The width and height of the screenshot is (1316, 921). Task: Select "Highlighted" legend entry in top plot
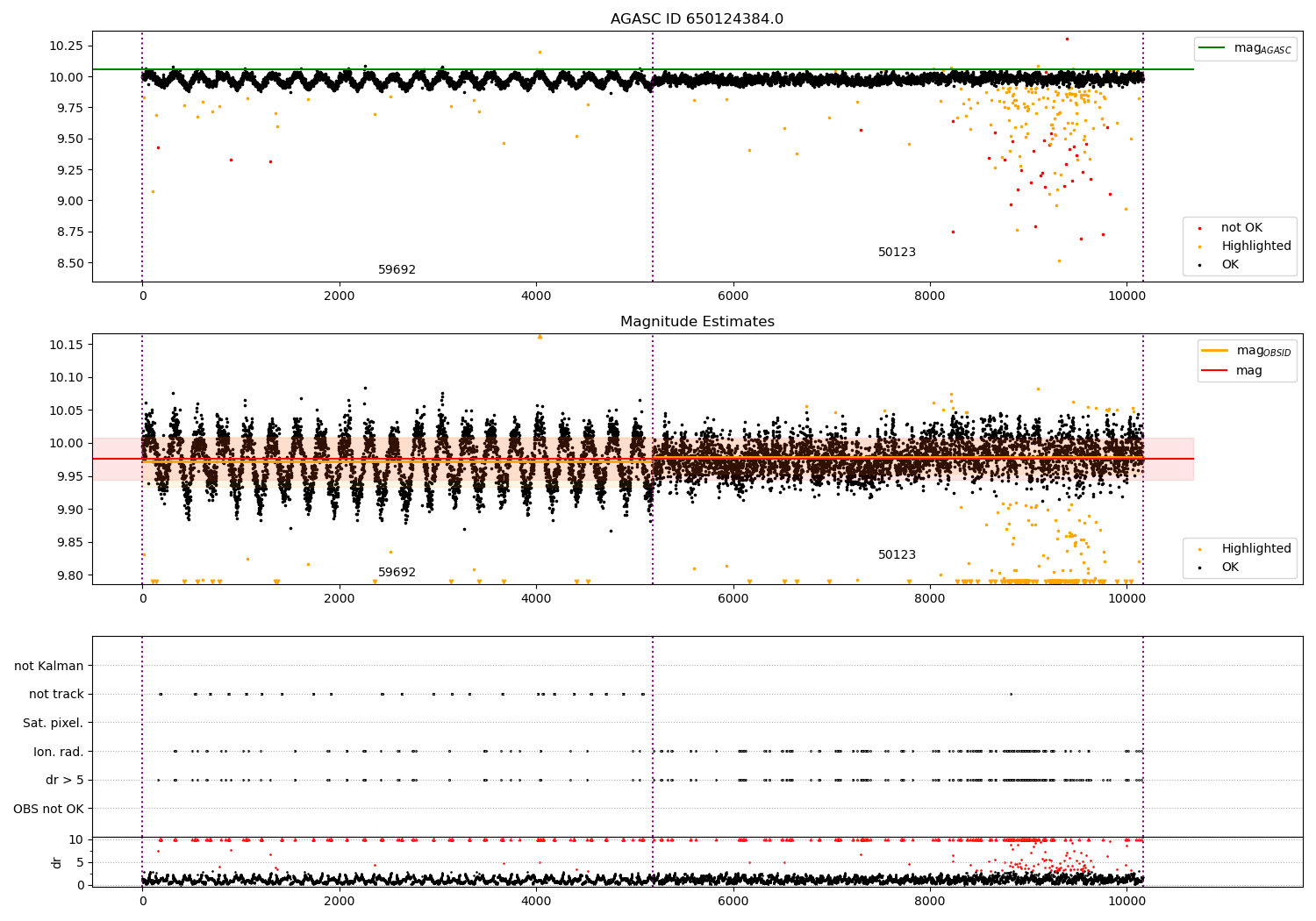1256,246
